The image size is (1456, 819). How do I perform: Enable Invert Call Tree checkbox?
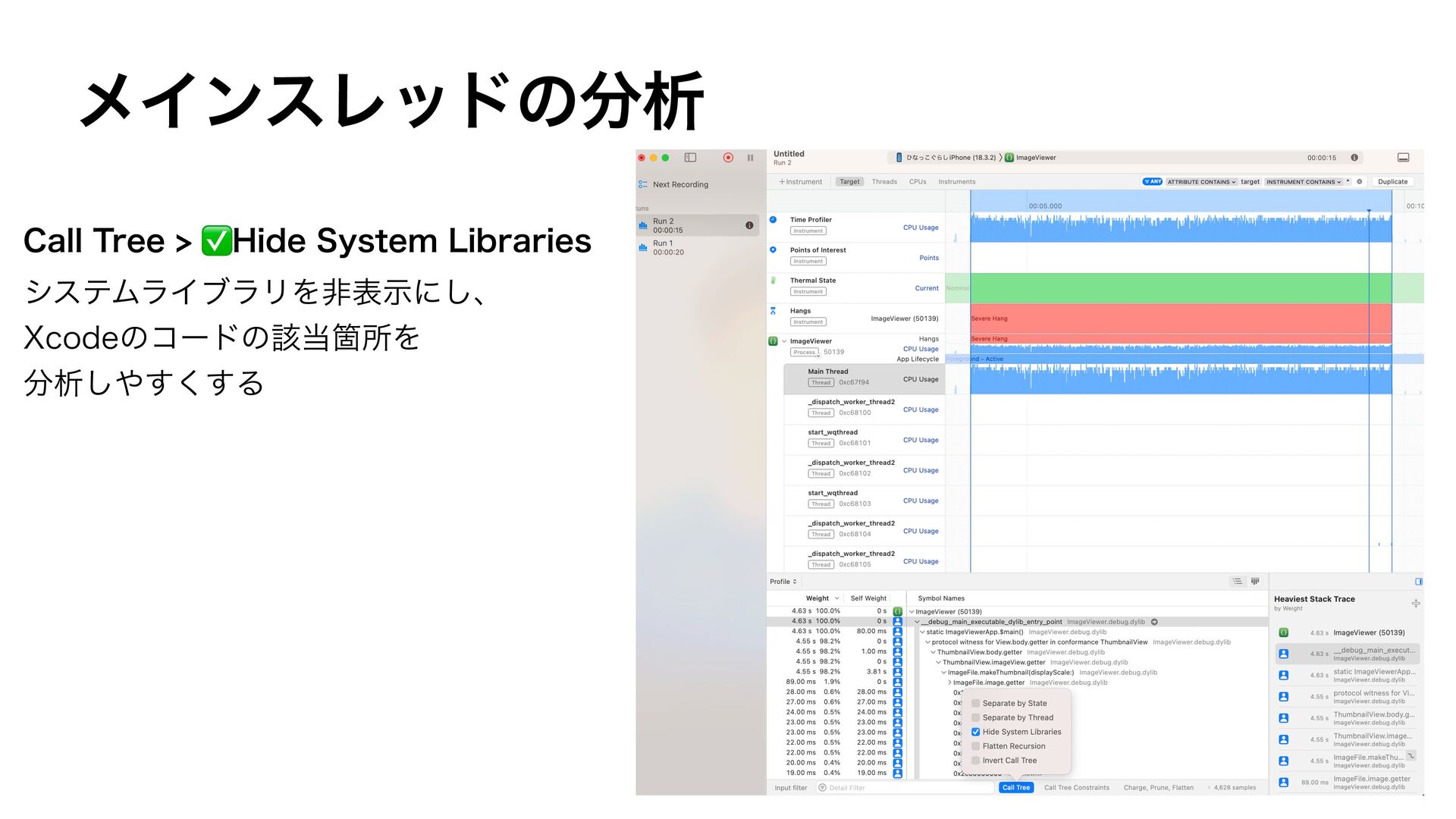976,761
